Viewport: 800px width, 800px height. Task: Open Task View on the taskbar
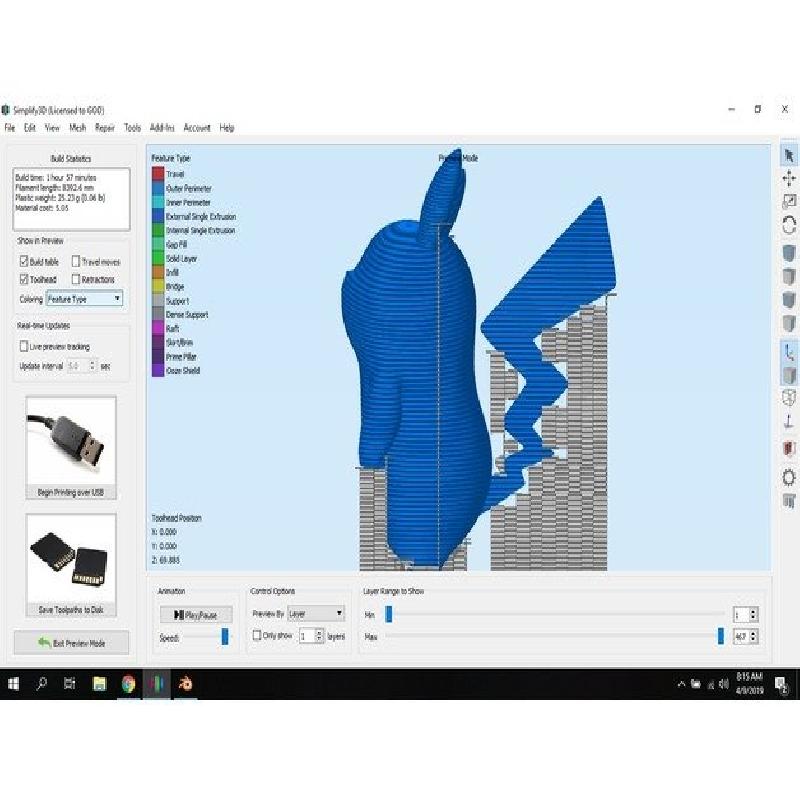click(x=70, y=684)
